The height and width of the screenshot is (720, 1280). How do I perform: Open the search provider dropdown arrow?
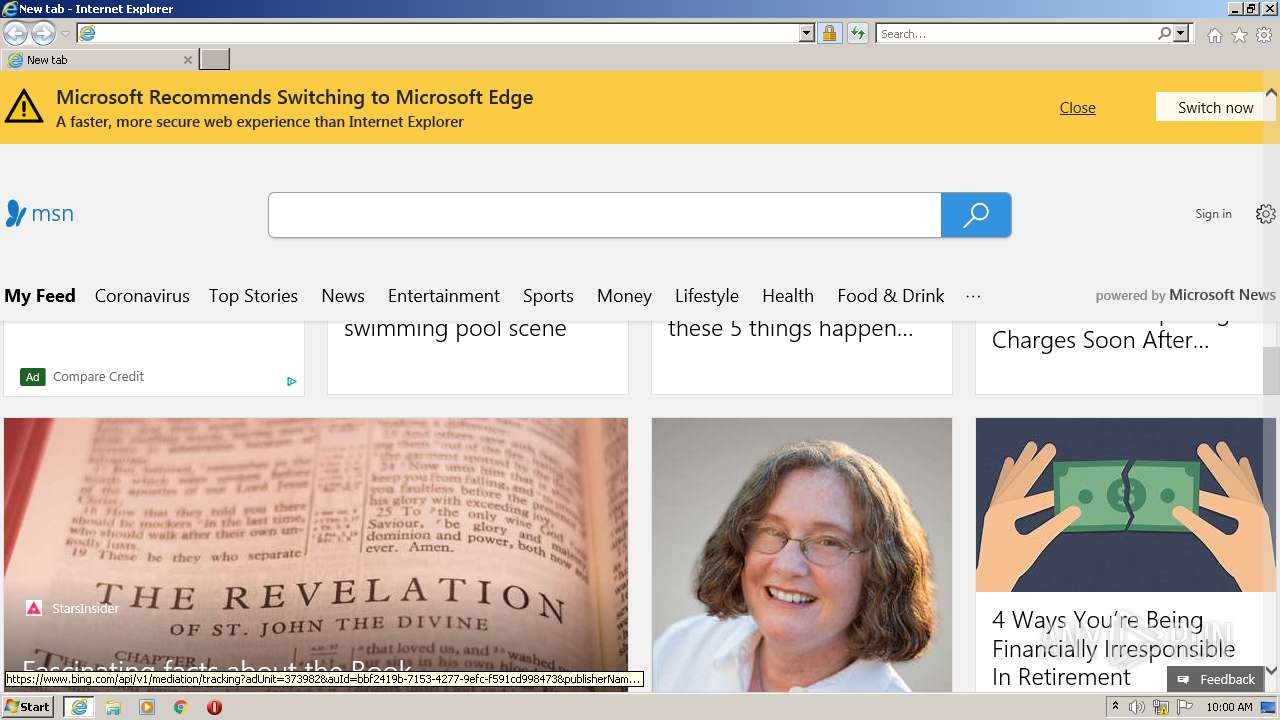pyautogui.click(x=1181, y=33)
